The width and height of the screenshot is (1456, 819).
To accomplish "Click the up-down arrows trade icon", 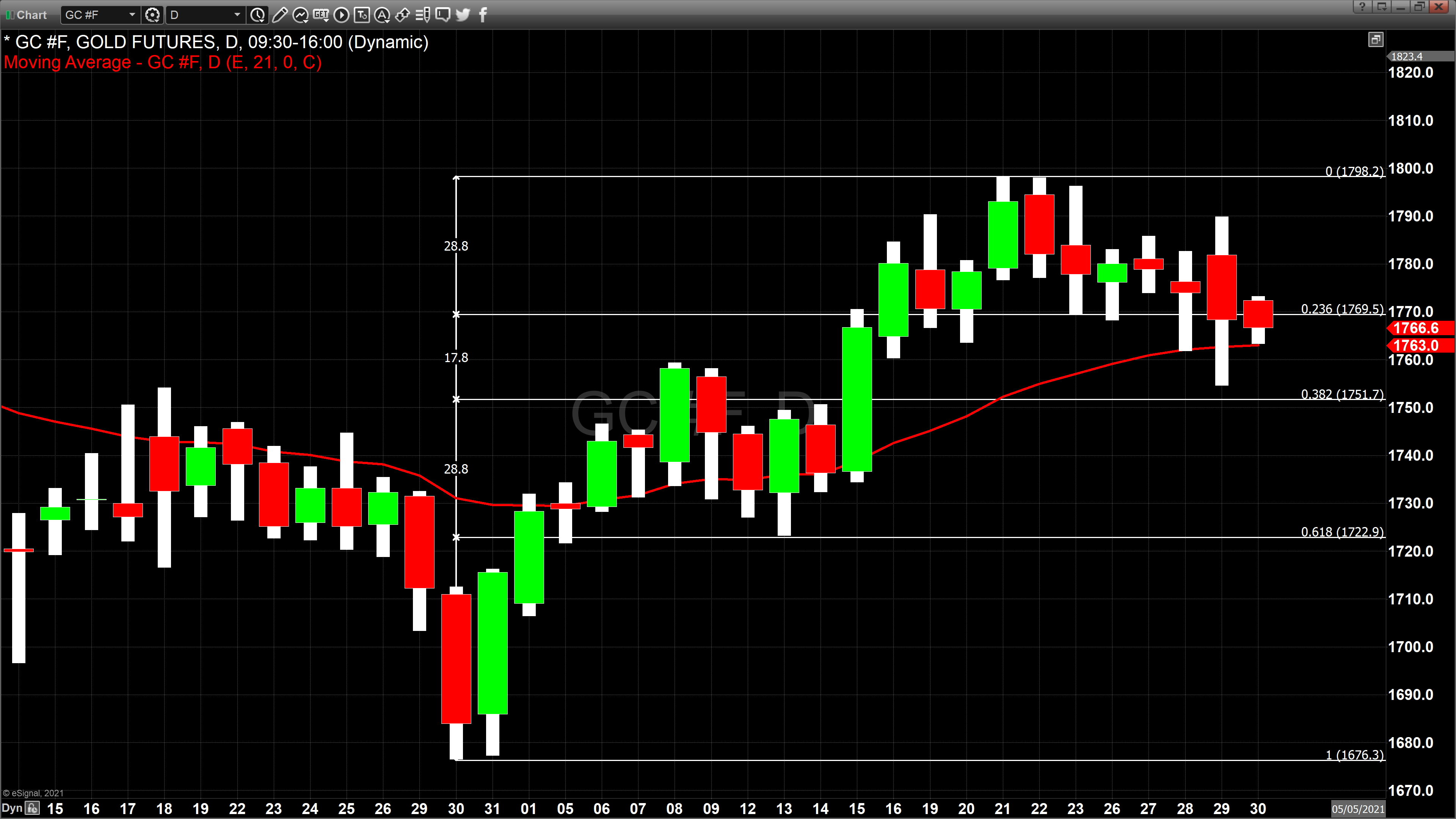I will [402, 15].
